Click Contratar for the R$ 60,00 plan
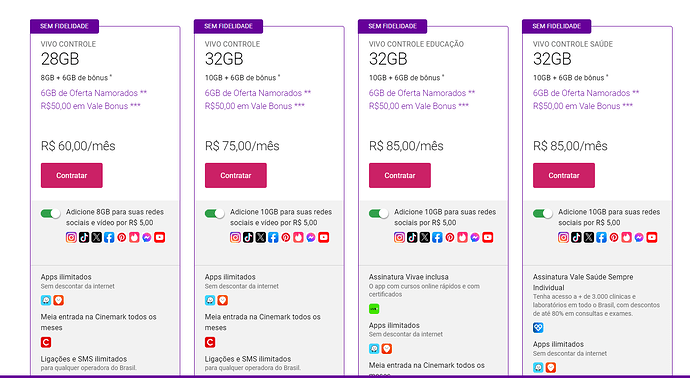This screenshot has width=690, height=378. [x=72, y=176]
